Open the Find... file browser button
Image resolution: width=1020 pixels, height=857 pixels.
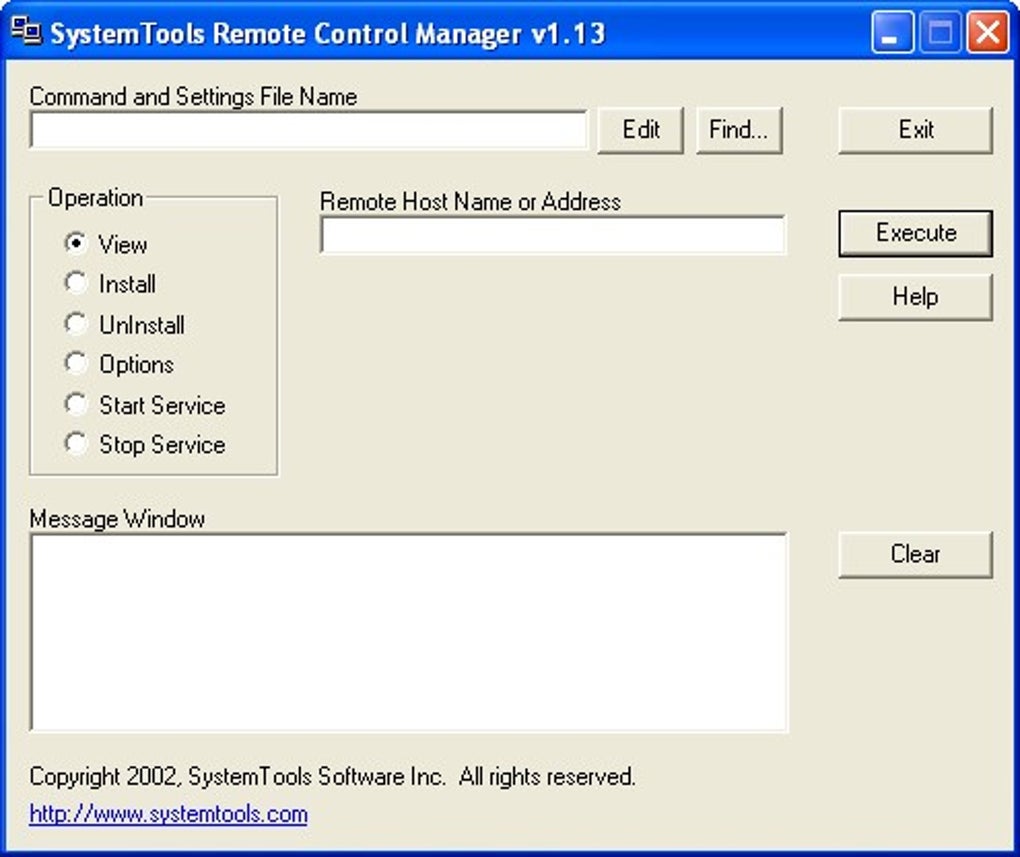coord(739,130)
